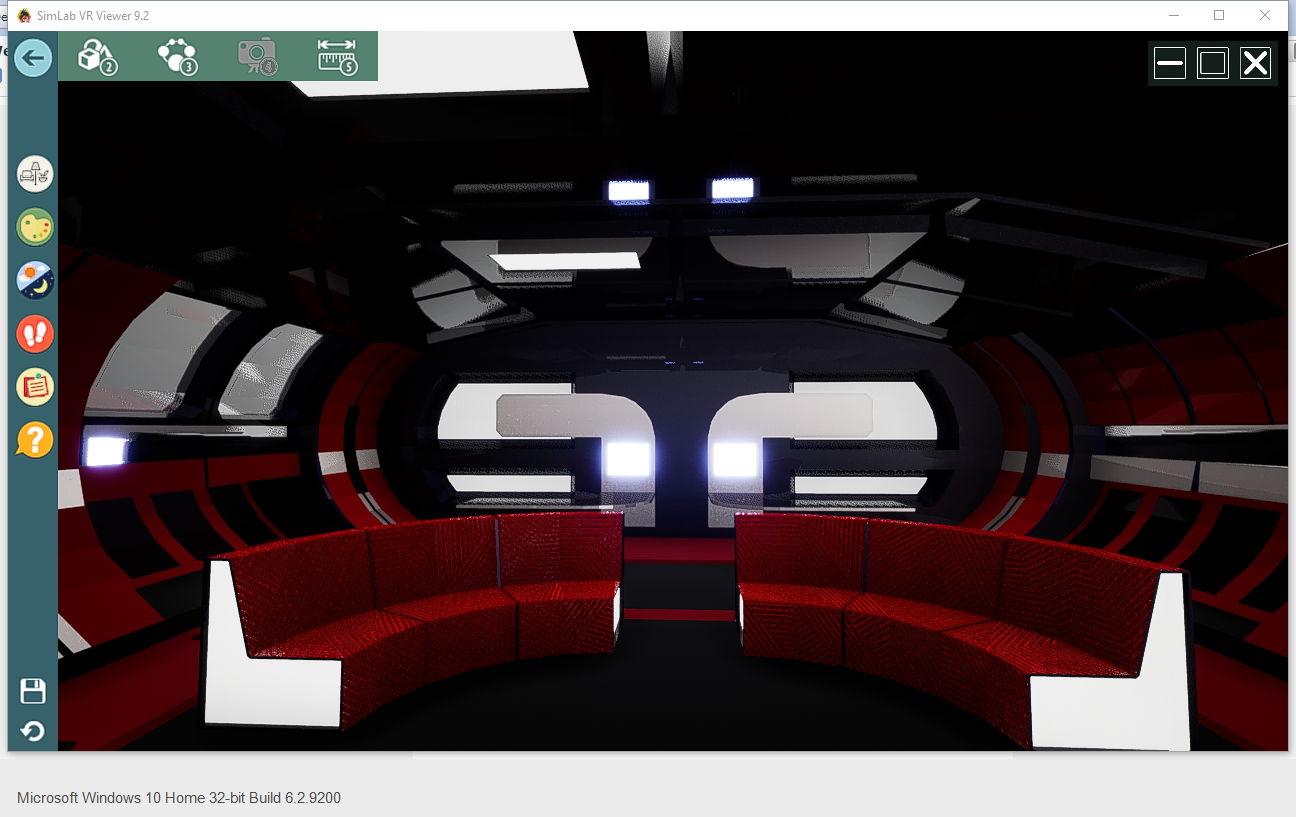Open the scene states tool numbered 3

177,56
